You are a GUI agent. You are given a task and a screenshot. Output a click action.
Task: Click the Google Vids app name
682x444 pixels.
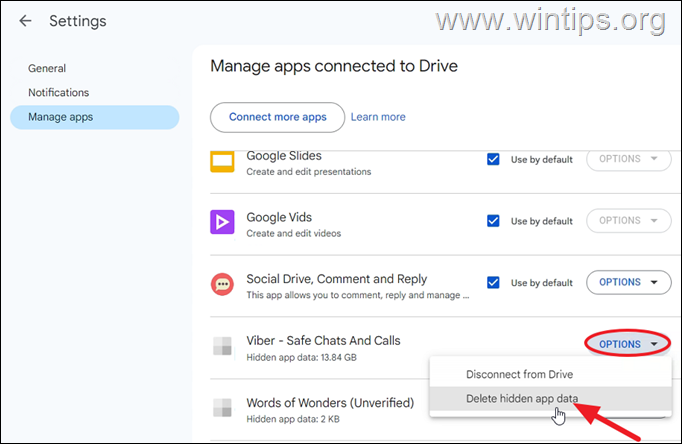(279, 217)
